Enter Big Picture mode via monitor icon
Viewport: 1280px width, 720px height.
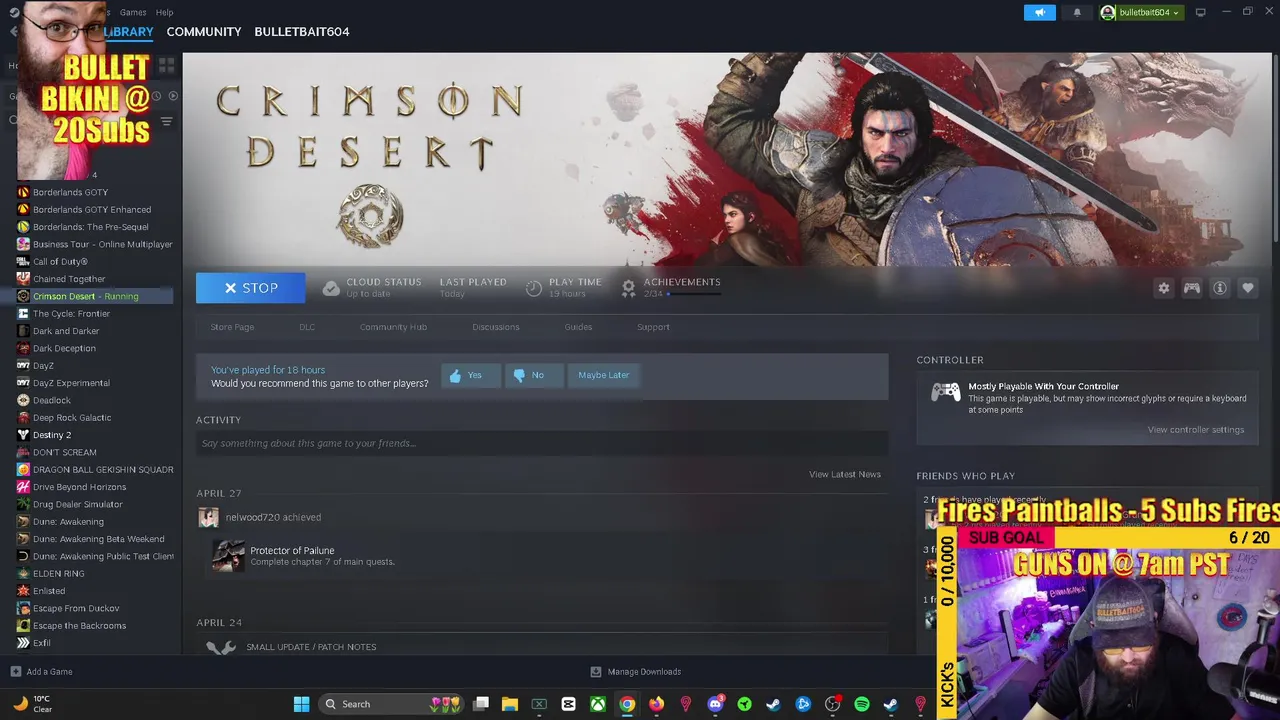tap(1200, 12)
